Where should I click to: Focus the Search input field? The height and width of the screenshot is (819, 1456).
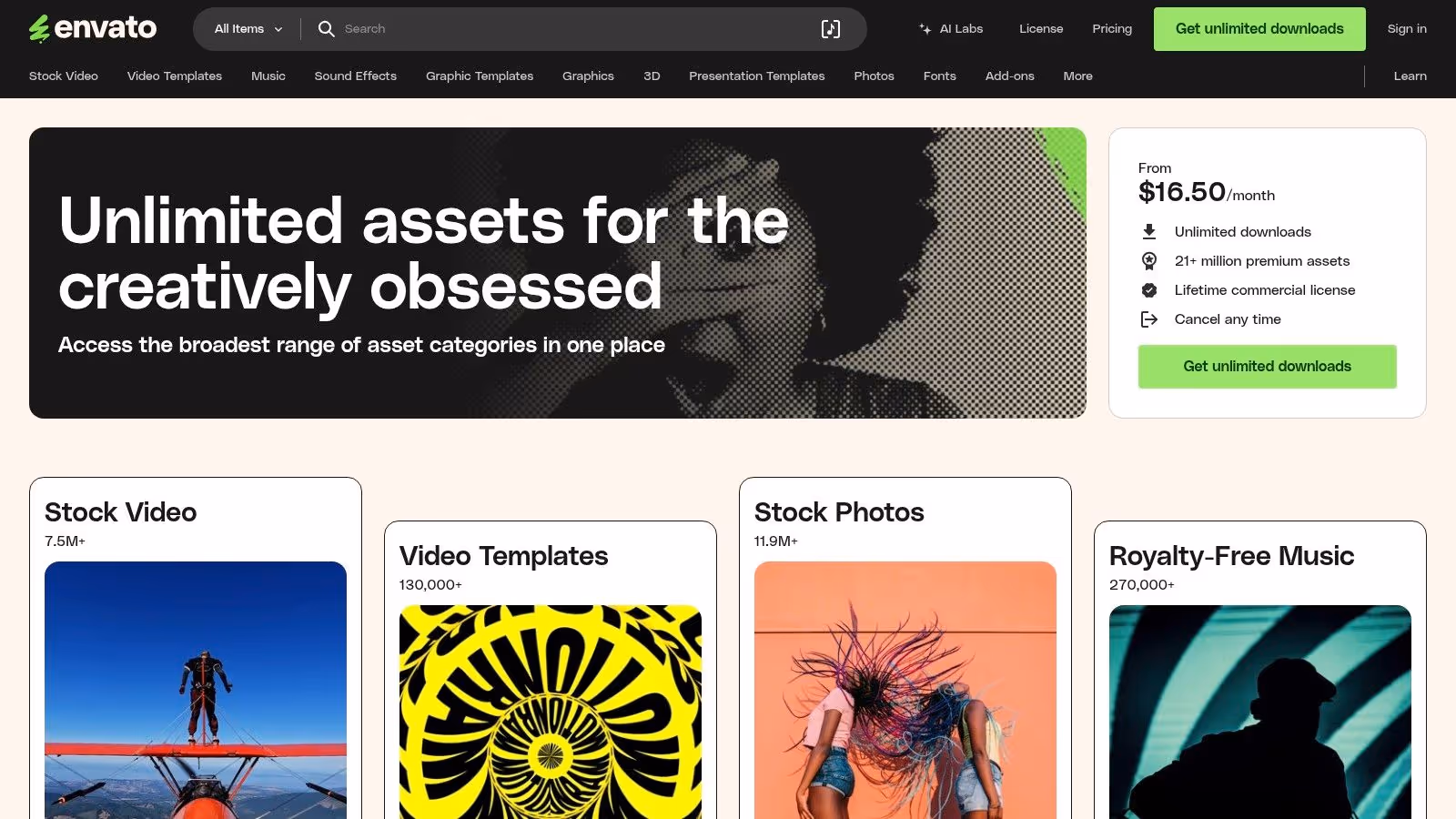573,29
